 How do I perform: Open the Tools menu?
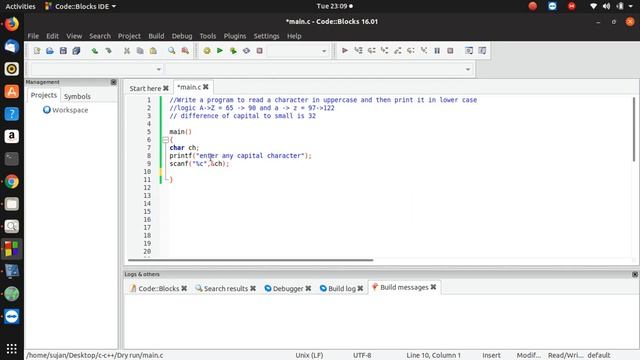[208, 36]
